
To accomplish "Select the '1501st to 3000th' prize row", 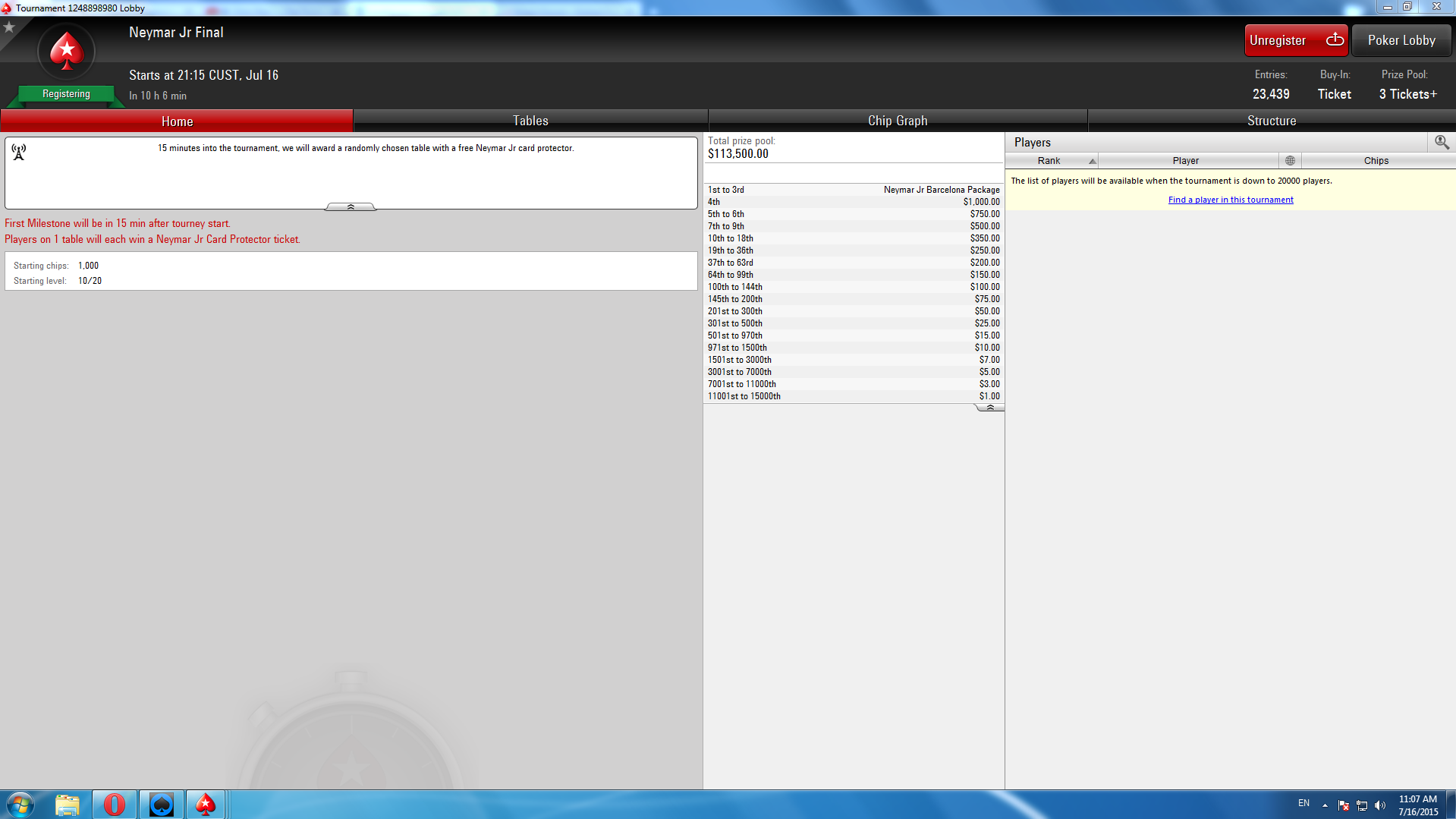I will coord(854,360).
